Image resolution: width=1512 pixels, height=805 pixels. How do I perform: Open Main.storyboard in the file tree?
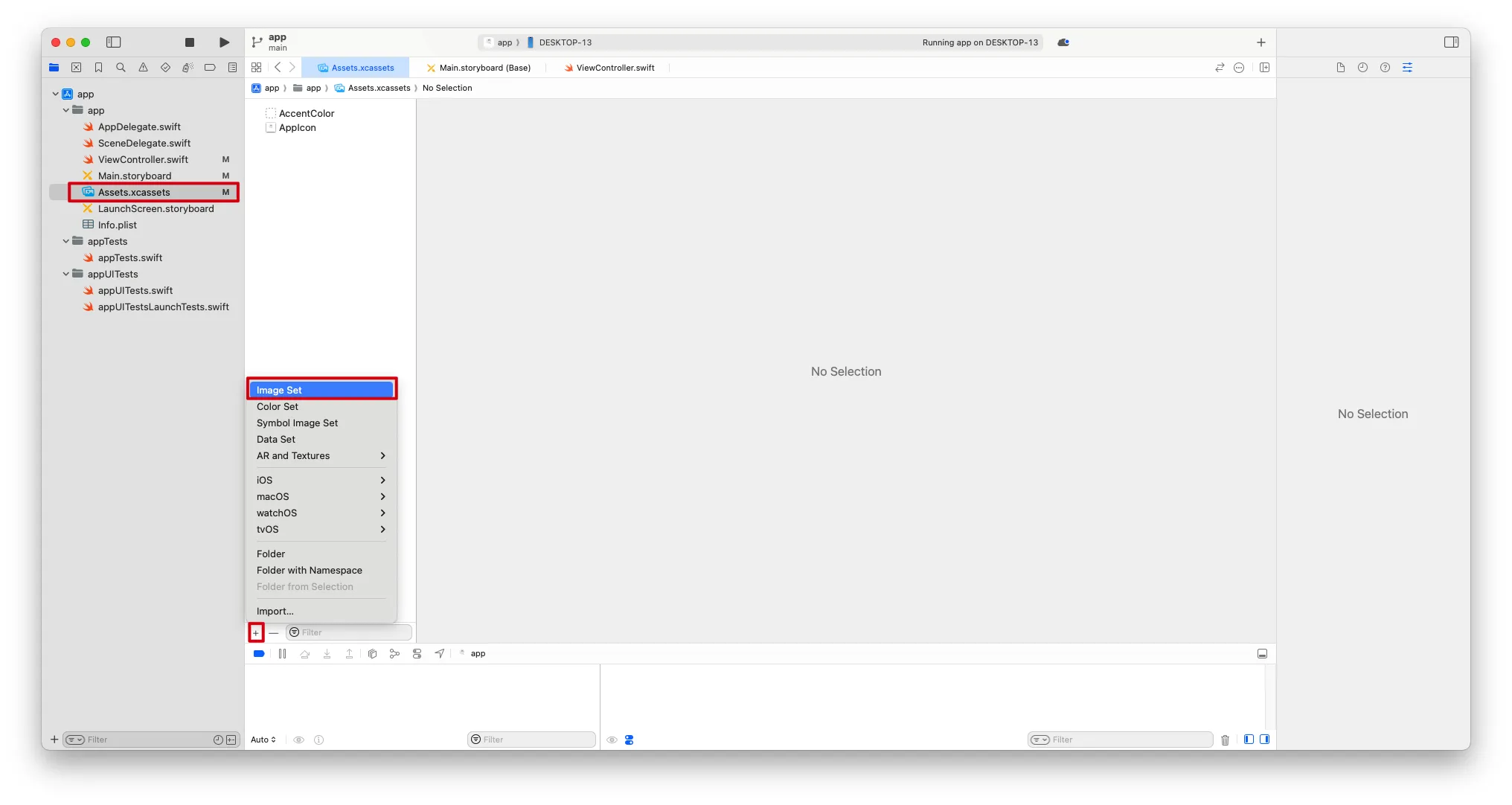pos(135,176)
